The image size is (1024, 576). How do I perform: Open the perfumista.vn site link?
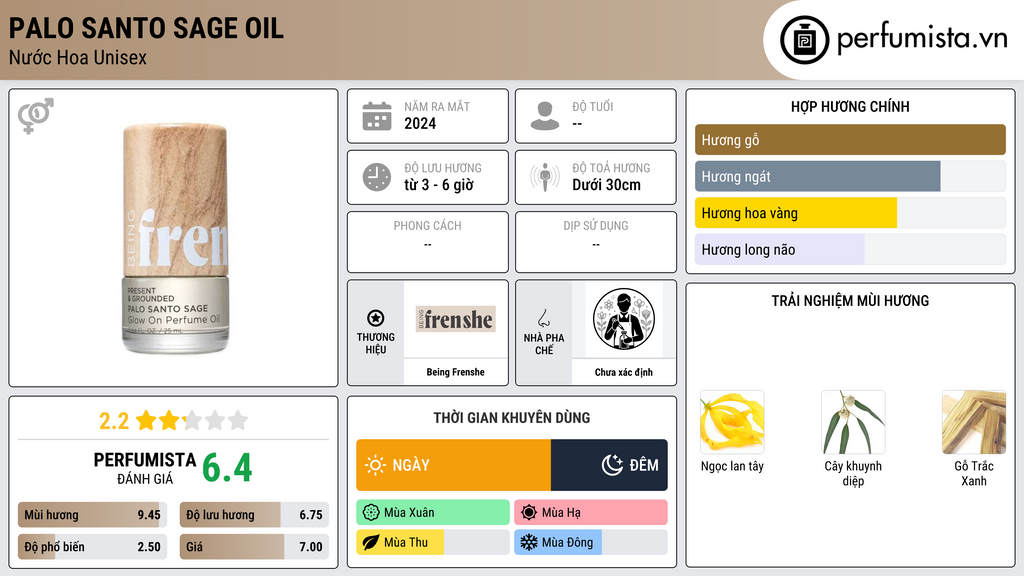point(922,38)
